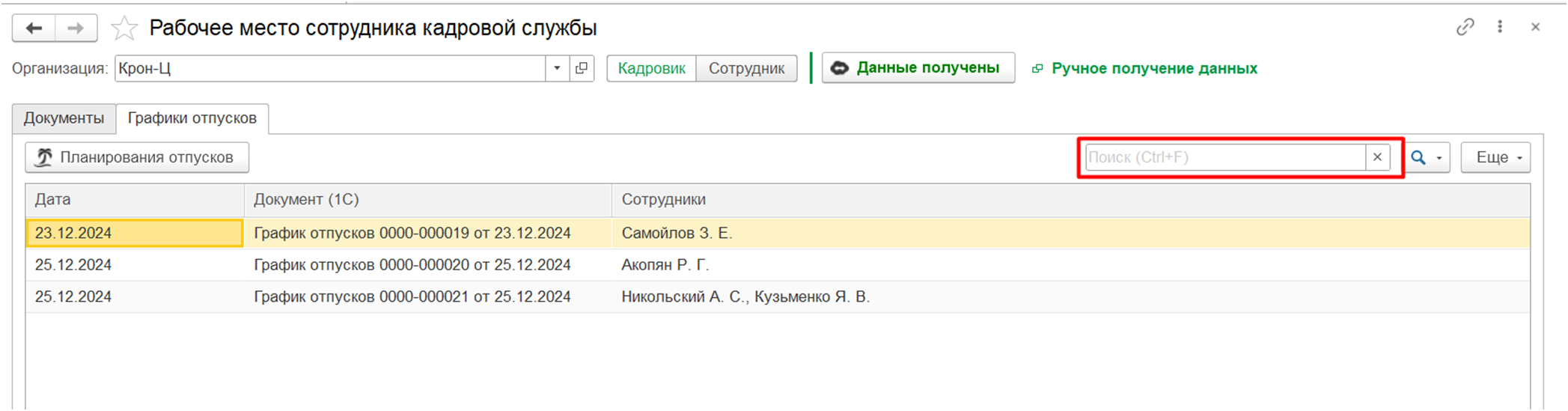Focus the Поиск (Ctrl+F) search field
The image size is (1568, 411).
click(x=1225, y=157)
